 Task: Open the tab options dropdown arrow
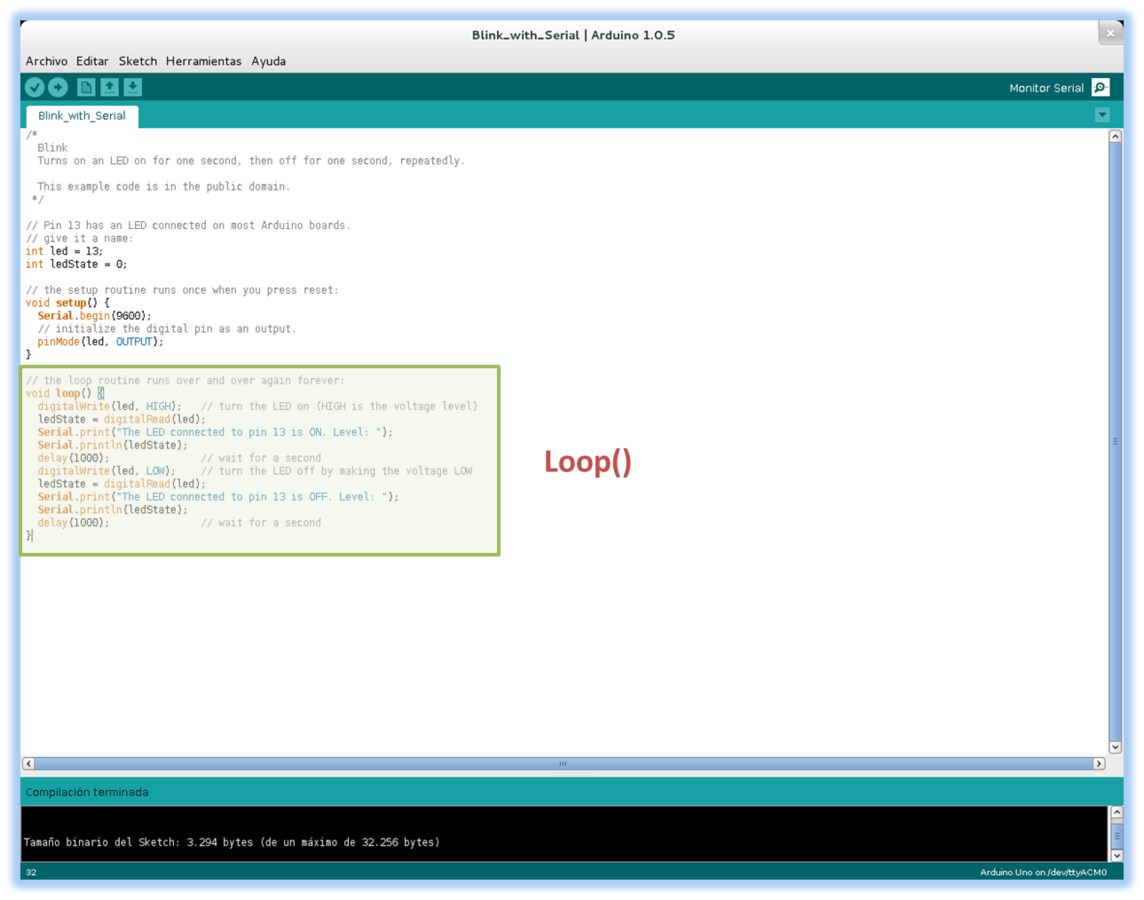coord(1102,115)
